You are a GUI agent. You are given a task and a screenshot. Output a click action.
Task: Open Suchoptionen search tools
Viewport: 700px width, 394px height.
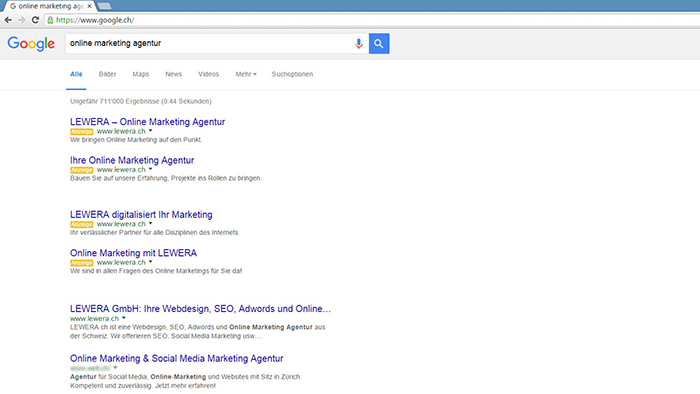292,74
